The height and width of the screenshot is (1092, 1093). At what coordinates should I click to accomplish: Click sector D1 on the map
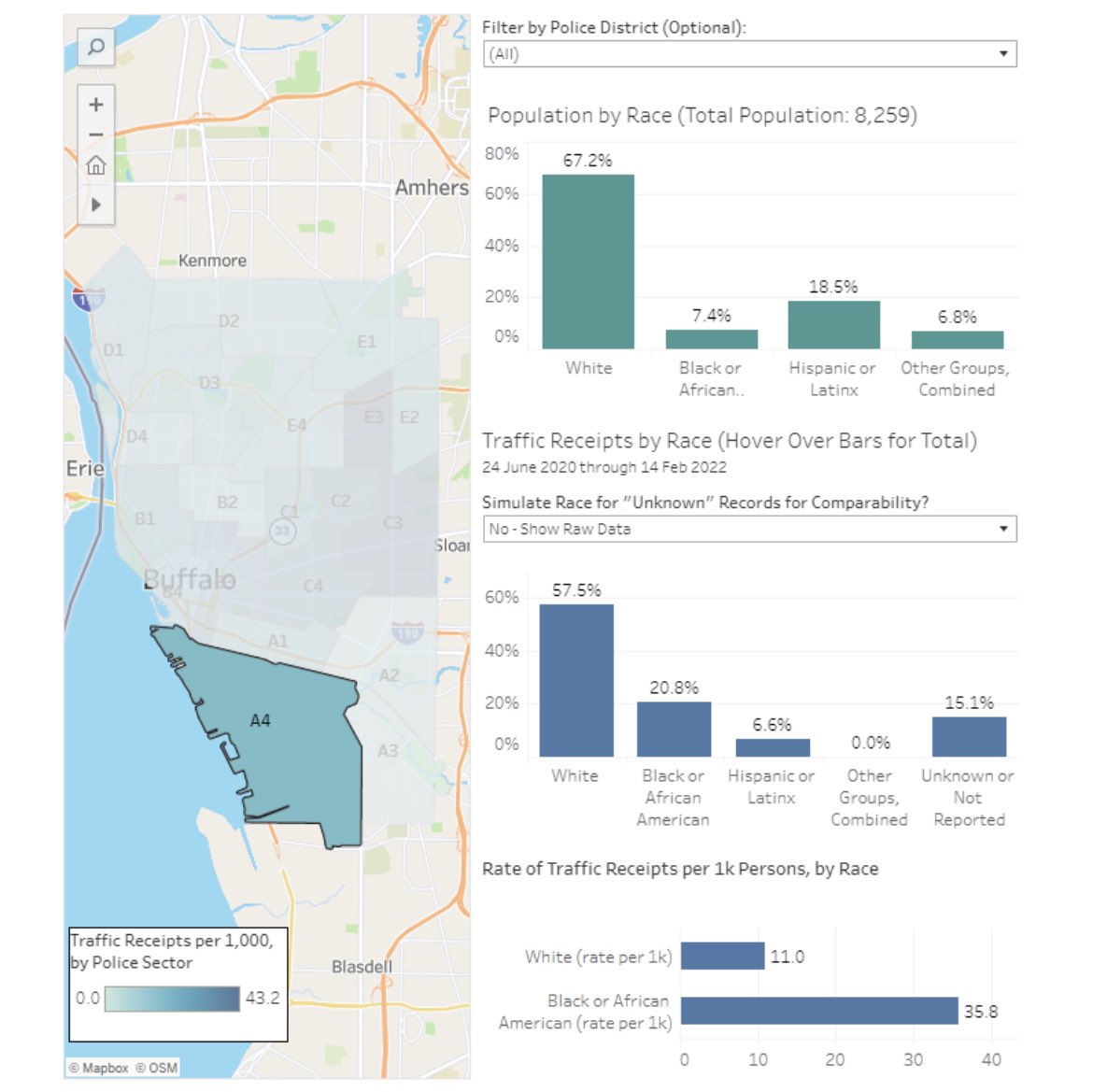[x=114, y=349]
